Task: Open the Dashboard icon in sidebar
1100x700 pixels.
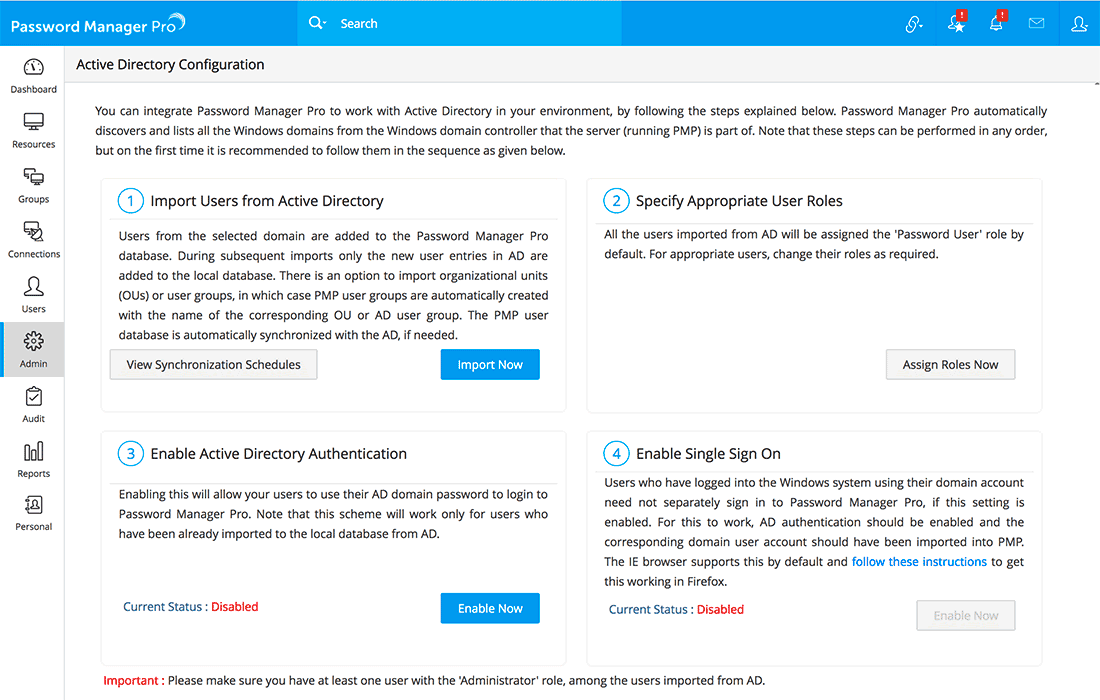Action: point(33,68)
